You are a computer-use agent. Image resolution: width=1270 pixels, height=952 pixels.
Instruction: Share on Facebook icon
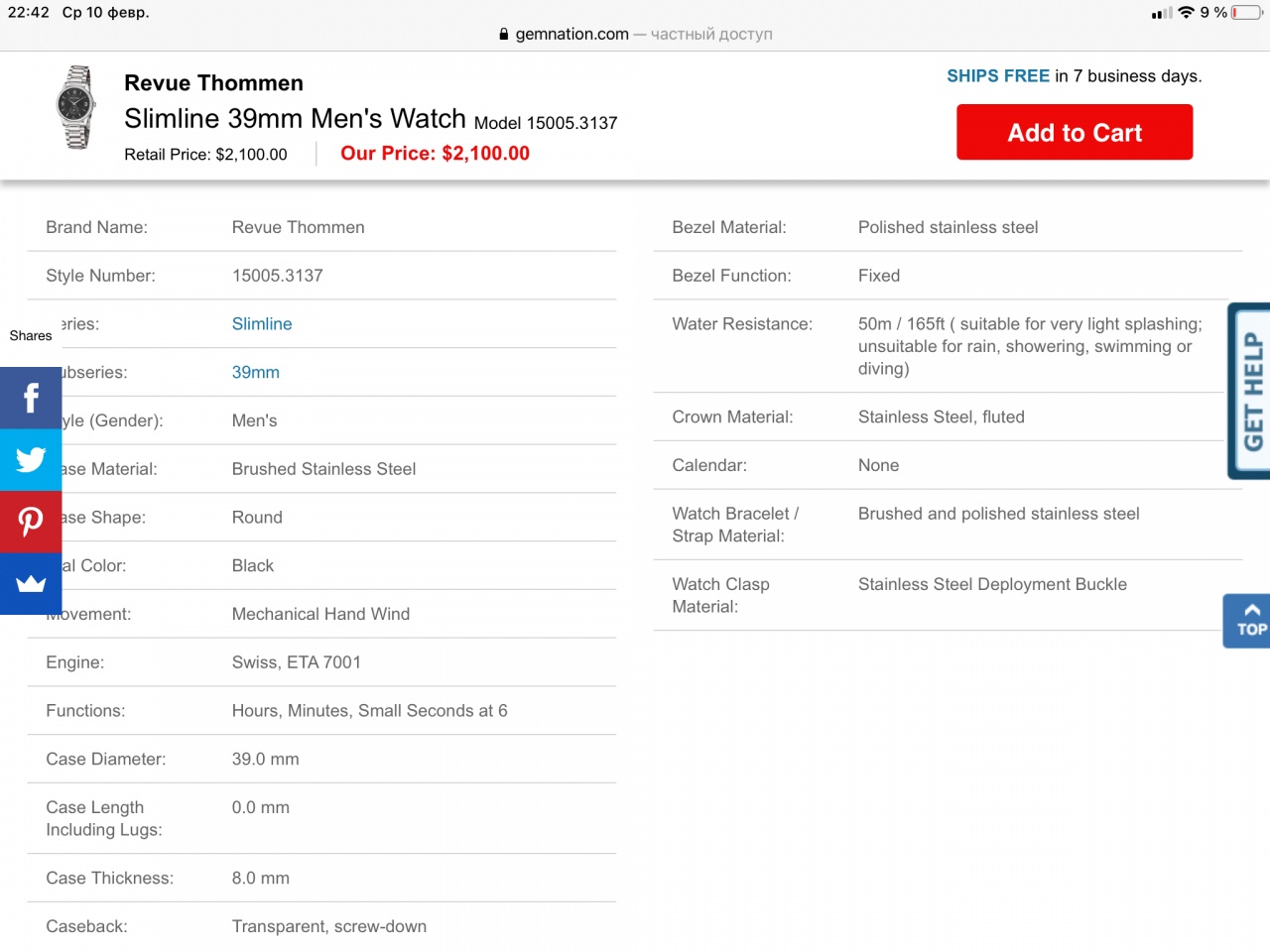(x=31, y=398)
